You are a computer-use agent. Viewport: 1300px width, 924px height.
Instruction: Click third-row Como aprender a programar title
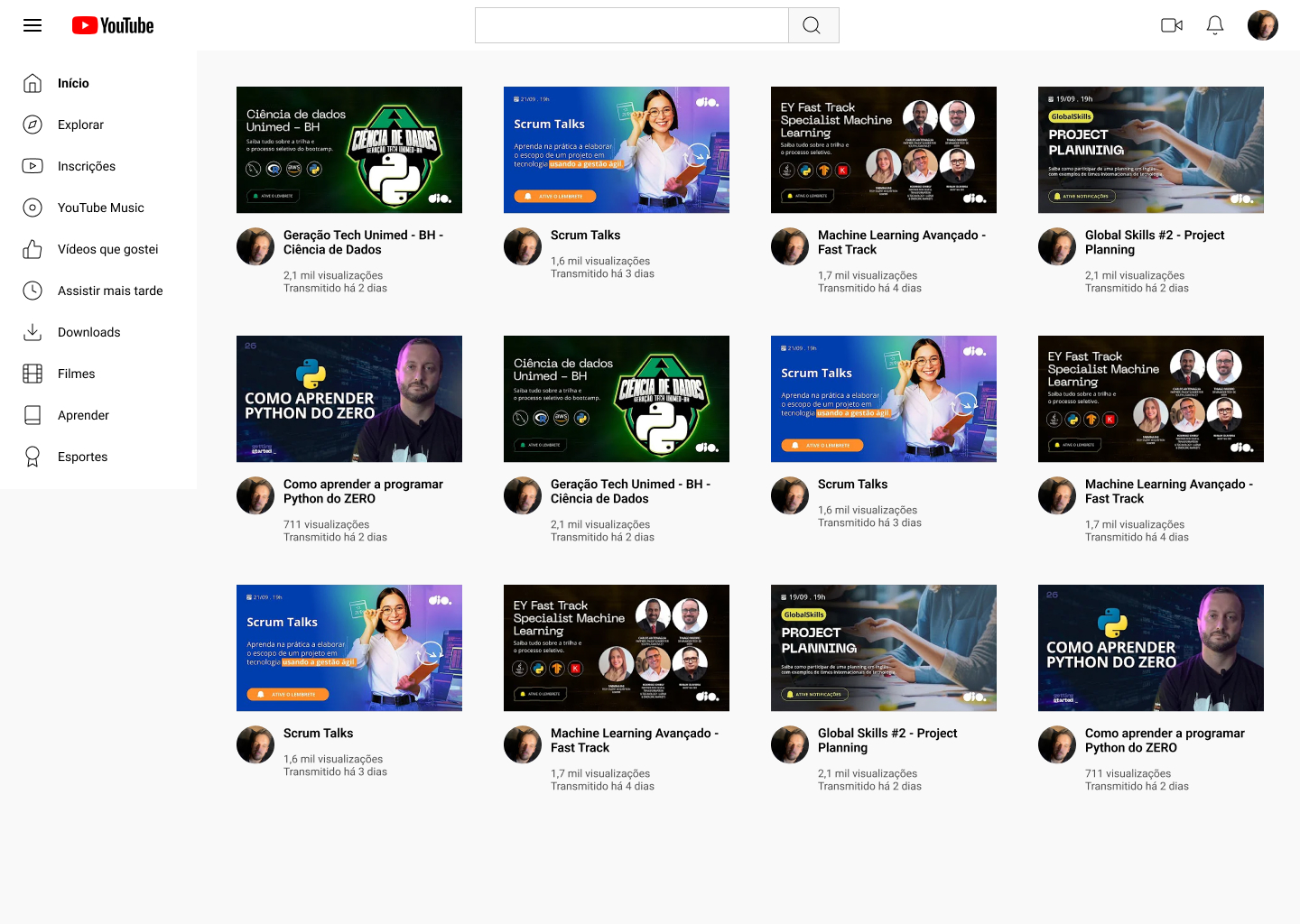pos(1165,740)
